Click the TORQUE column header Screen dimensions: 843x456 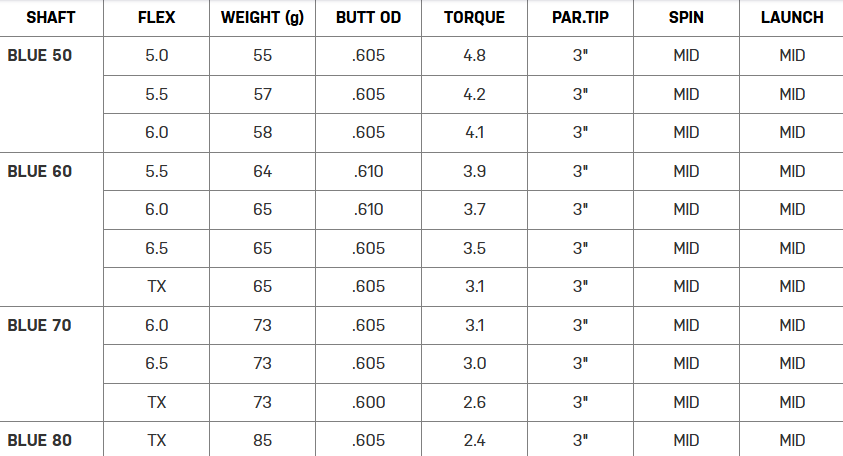(474, 18)
